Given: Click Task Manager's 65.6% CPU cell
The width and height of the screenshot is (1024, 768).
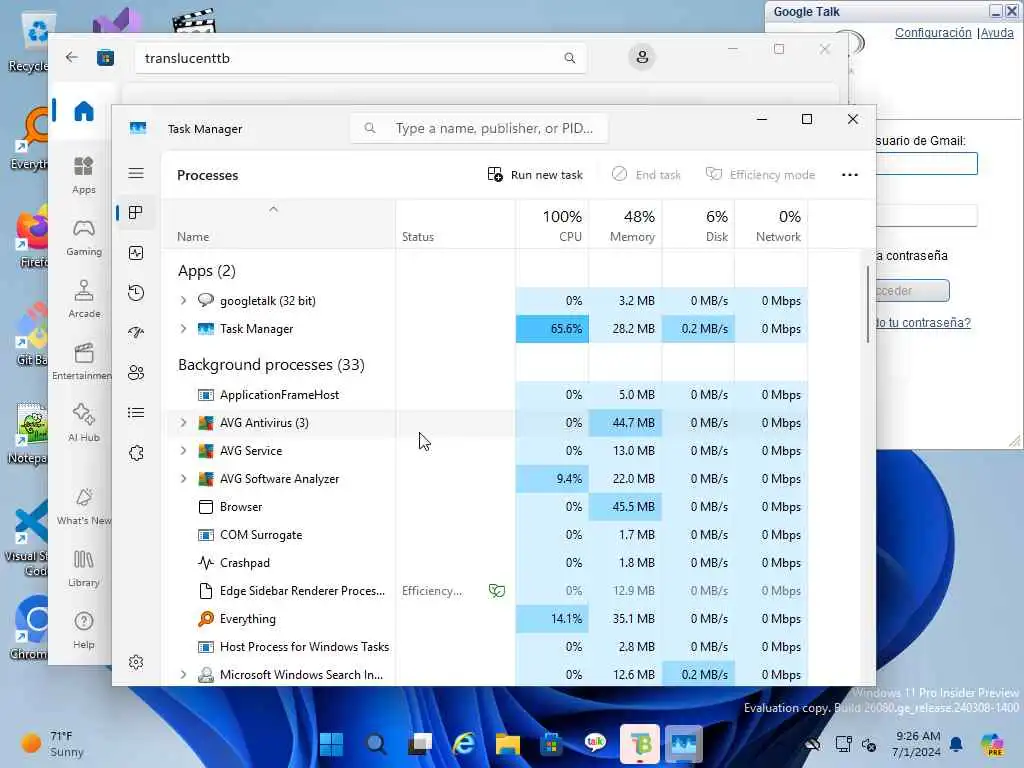Looking at the screenshot, I should point(552,328).
